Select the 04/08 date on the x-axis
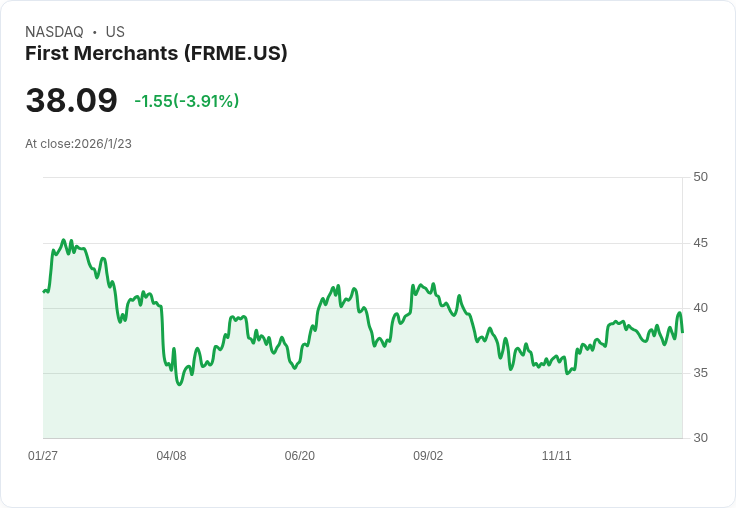Screen dimensions: 736x508 pyautogui.click(x=171, y=456)
